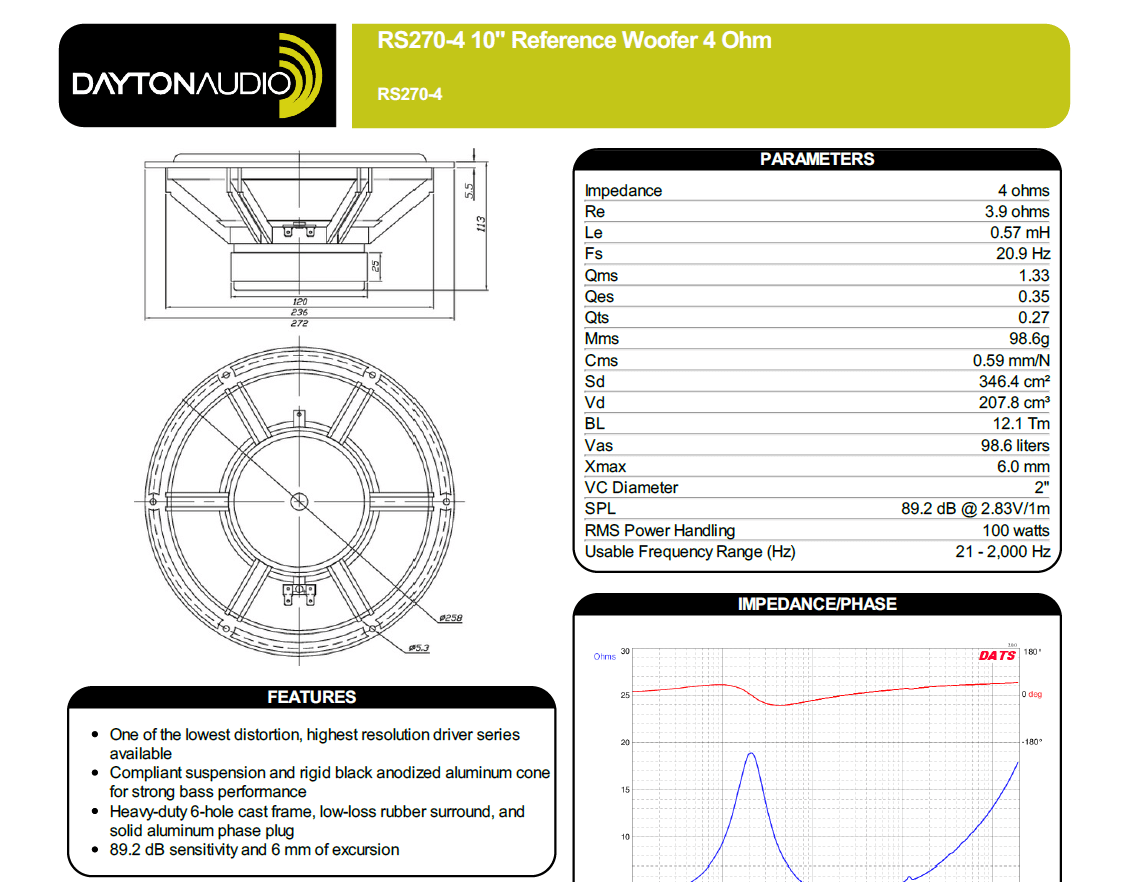Click the red DATS logo on the graph
This screenshot has height=882, width=1129.
coord(997,655)
